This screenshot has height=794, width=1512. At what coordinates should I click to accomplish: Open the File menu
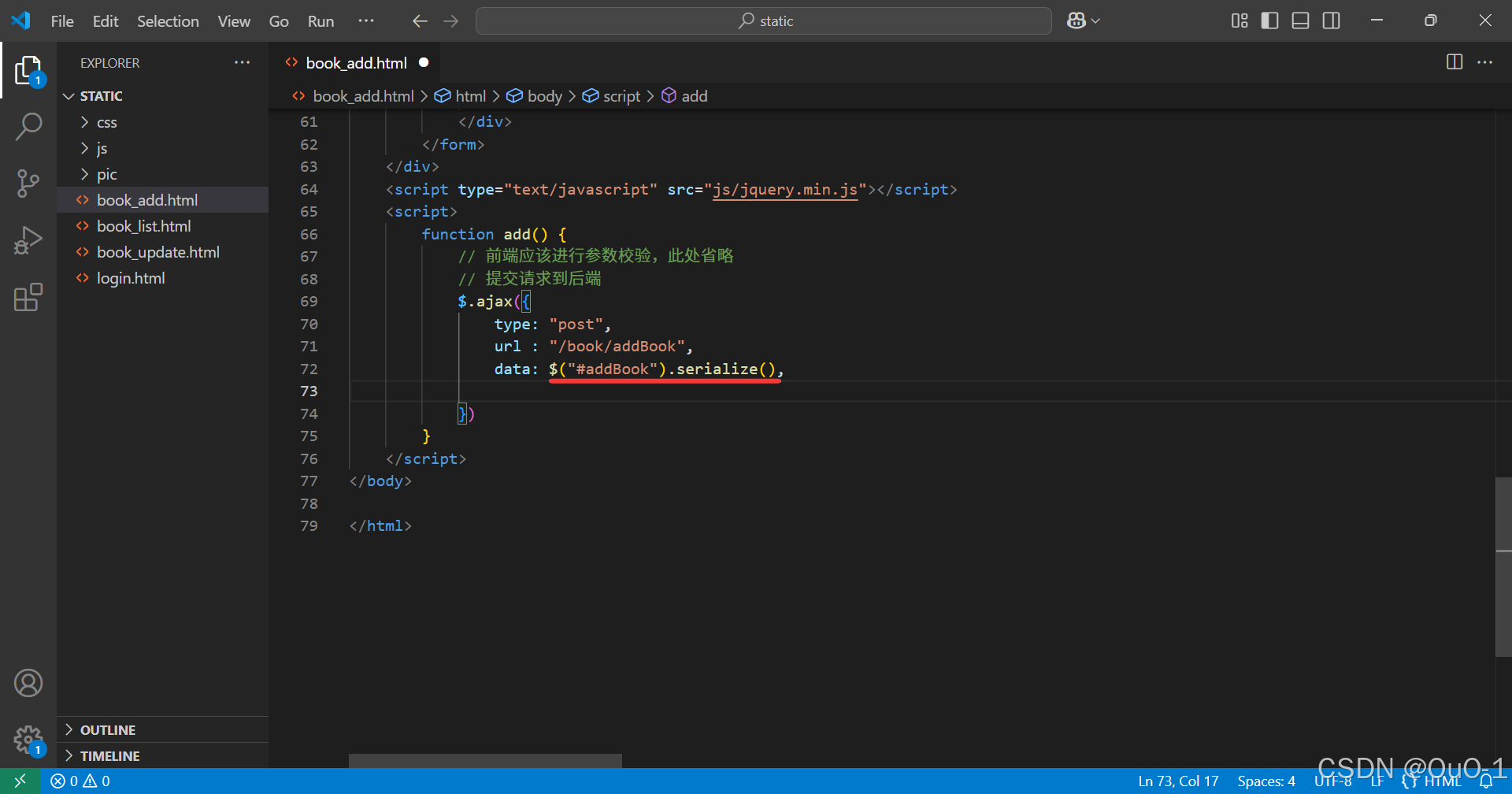coord(62,21)
